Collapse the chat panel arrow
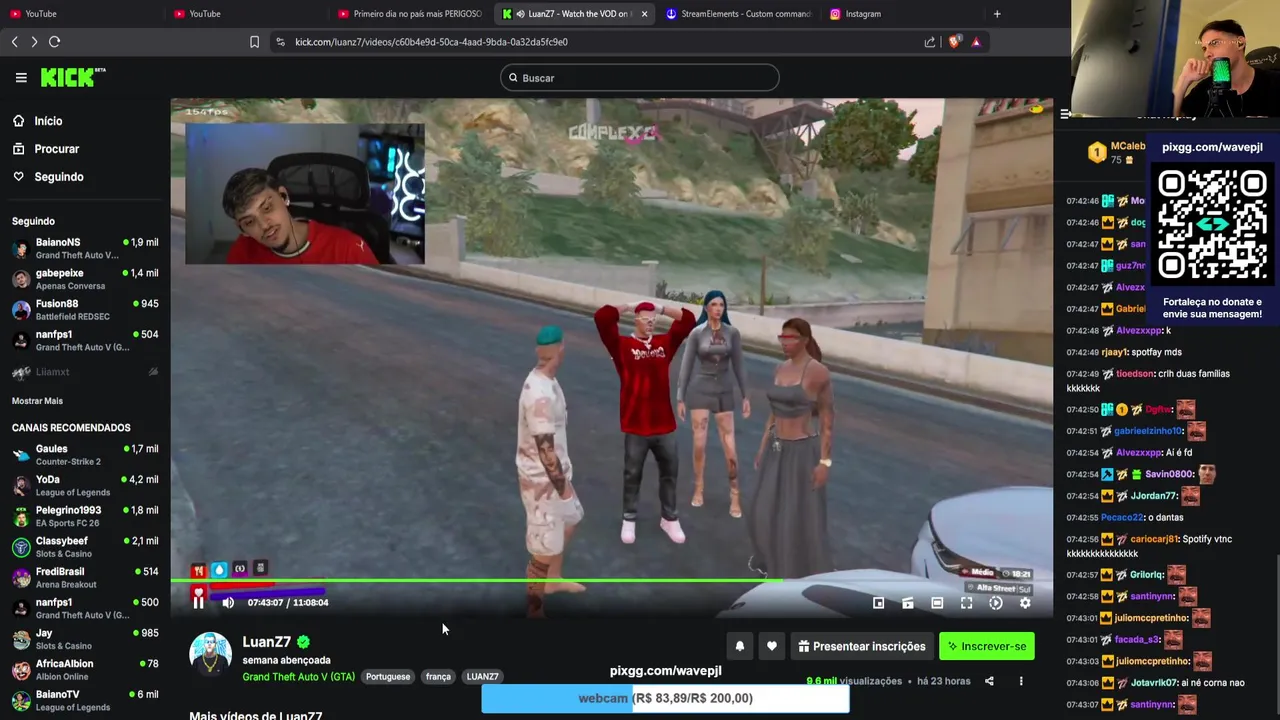 [x=1065, y=114]
